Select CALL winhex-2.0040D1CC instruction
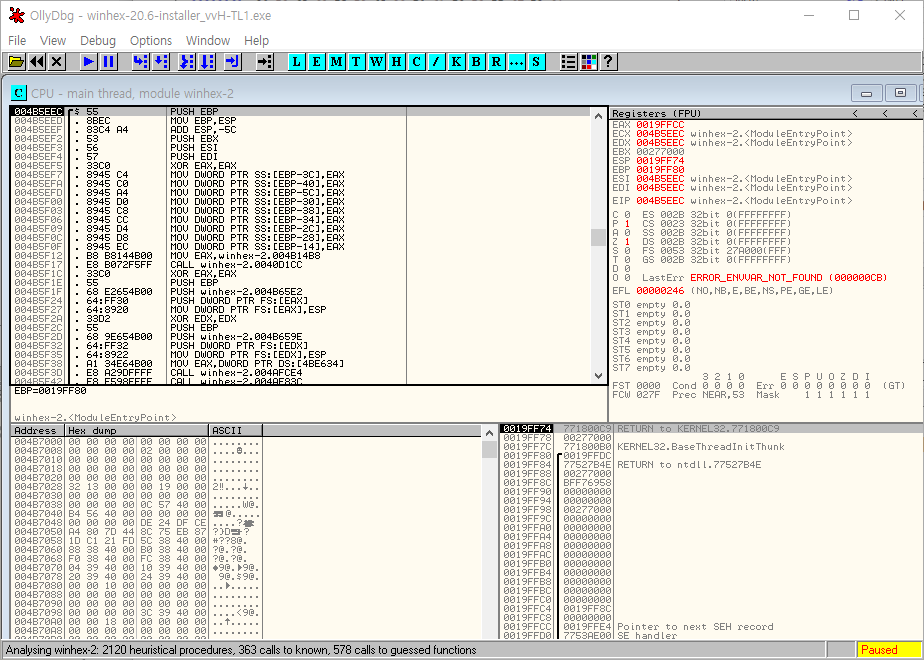Viewport: 924px width, 660px height. pyautogui.click(x=301, y=265)
